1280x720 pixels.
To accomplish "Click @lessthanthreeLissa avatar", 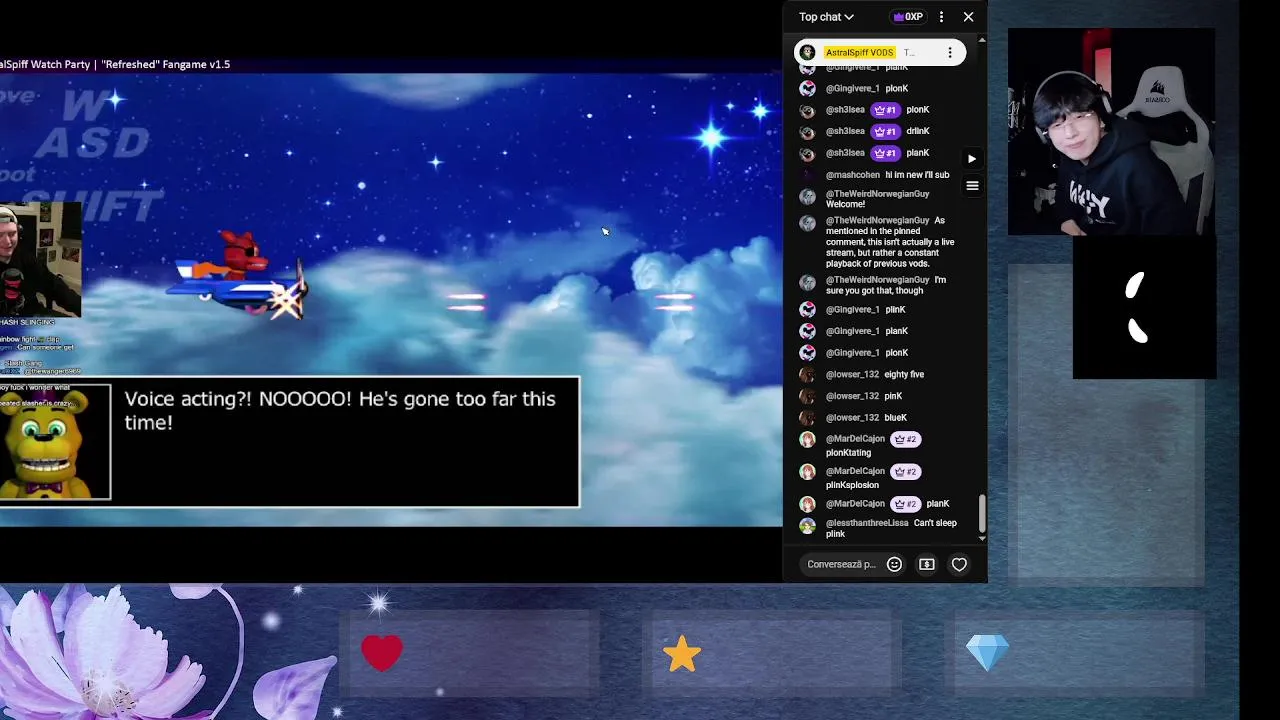I will pos(808,525).
